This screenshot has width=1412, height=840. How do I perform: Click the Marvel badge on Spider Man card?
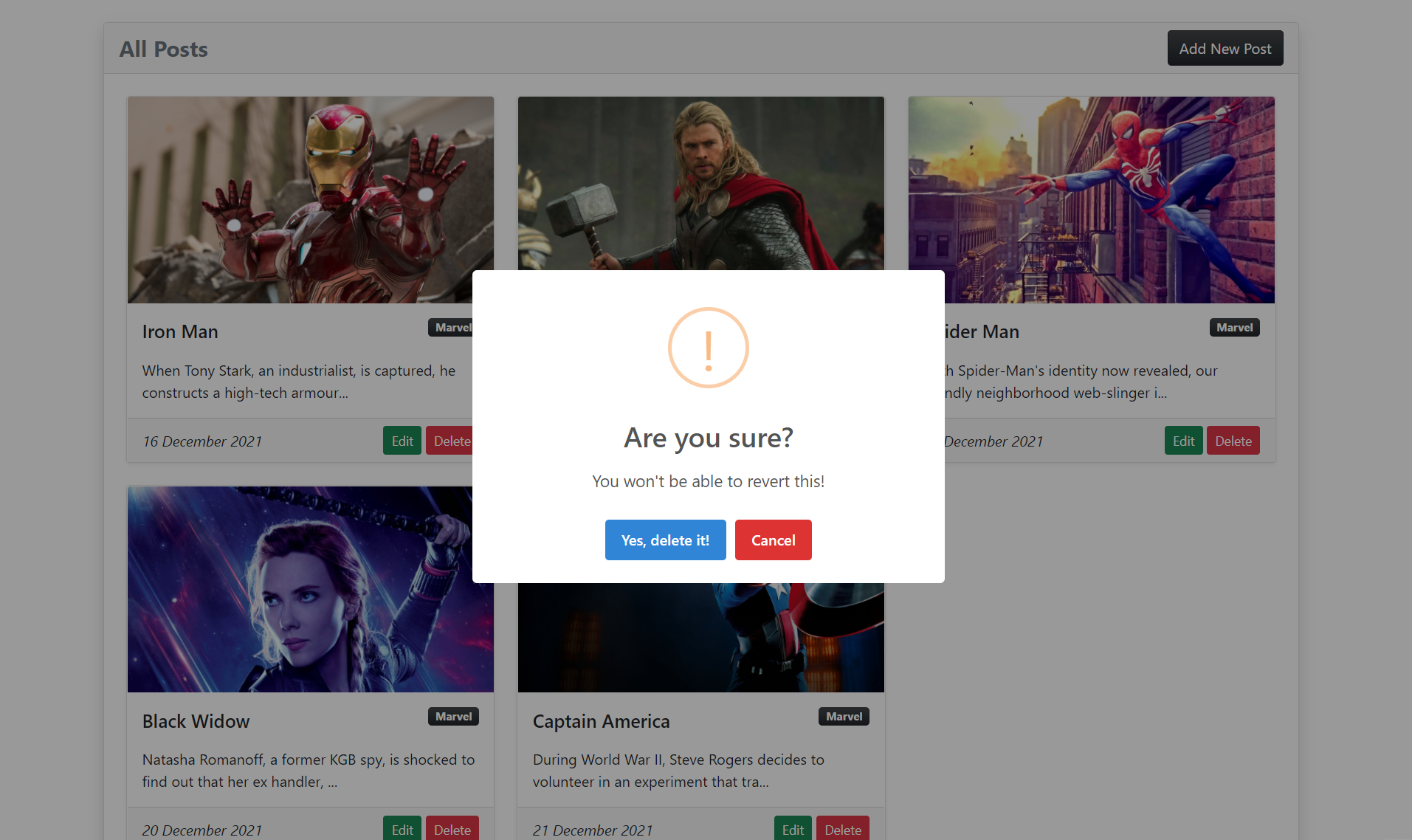(x=1233, y=327)
